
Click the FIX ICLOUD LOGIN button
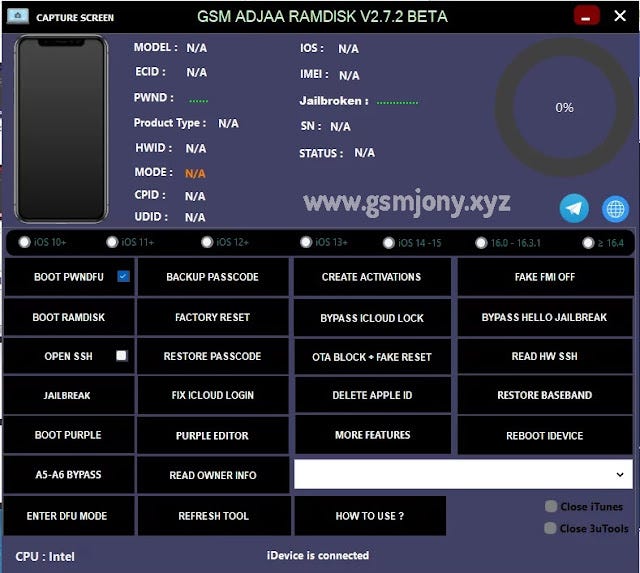(213, 395)
